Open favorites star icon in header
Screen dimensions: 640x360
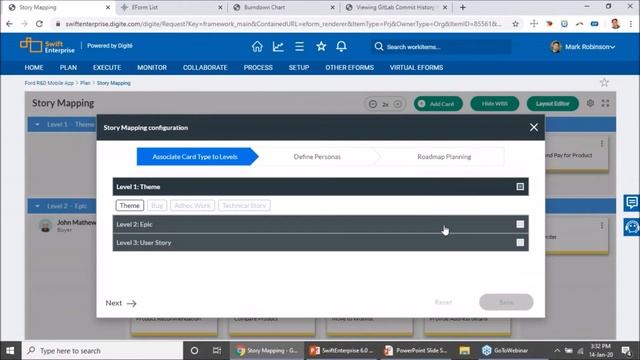[x=321, y=47]
